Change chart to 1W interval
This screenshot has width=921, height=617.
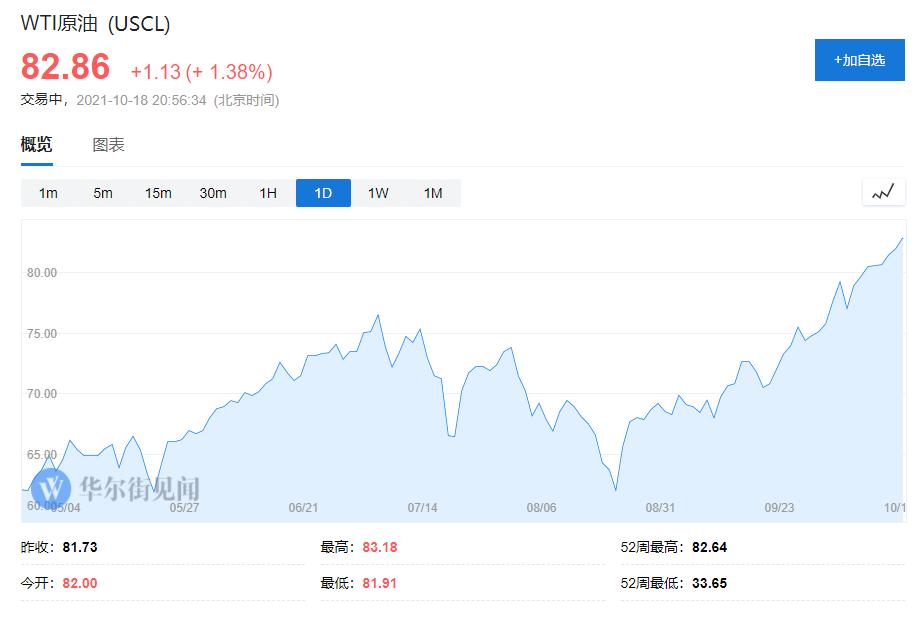378,193
